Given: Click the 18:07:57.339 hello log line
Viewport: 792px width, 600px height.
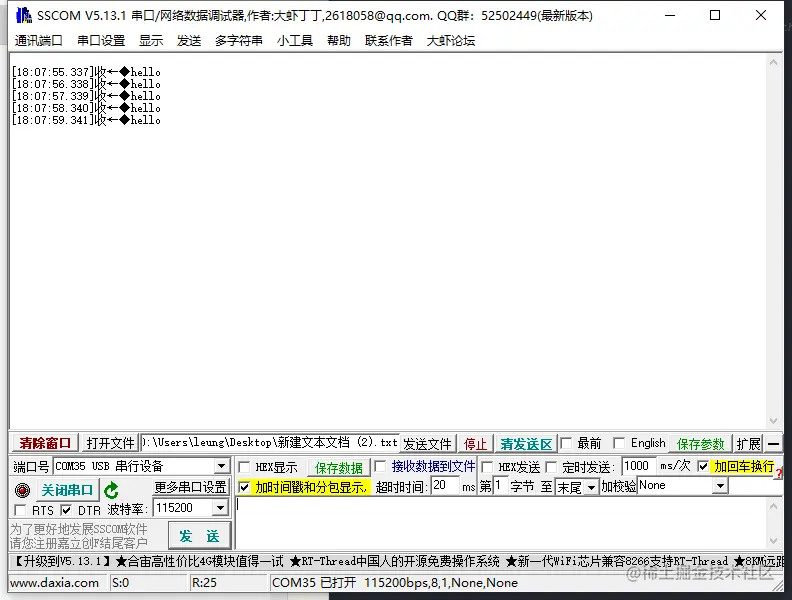Looking at the screenshot, I should [x=86, y=96].
